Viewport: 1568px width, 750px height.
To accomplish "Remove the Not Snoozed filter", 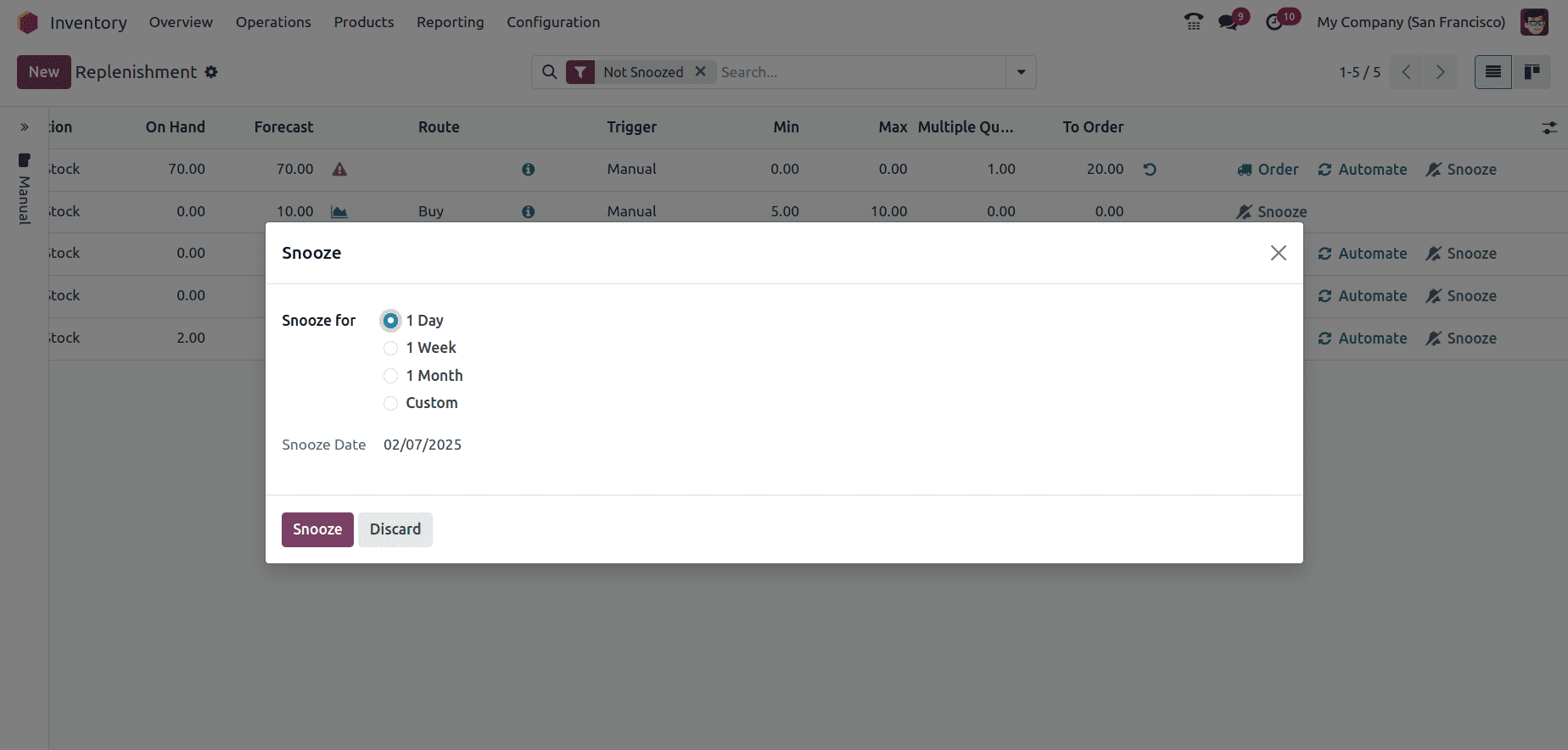I will click(x=701, y=71).
